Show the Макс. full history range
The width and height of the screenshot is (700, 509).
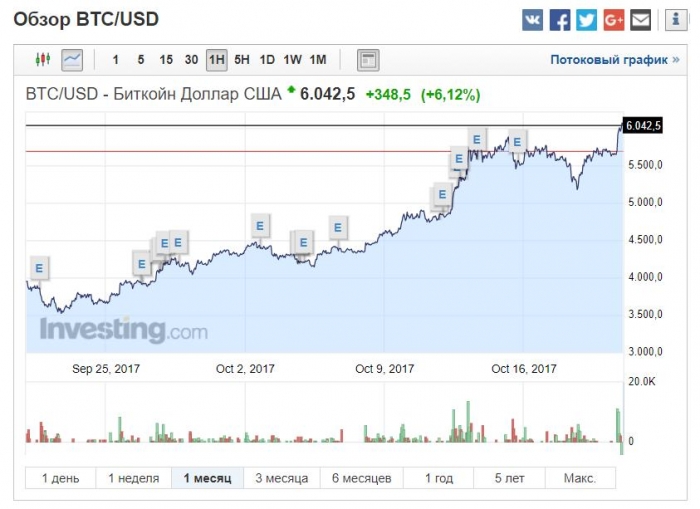coord(579,478)
